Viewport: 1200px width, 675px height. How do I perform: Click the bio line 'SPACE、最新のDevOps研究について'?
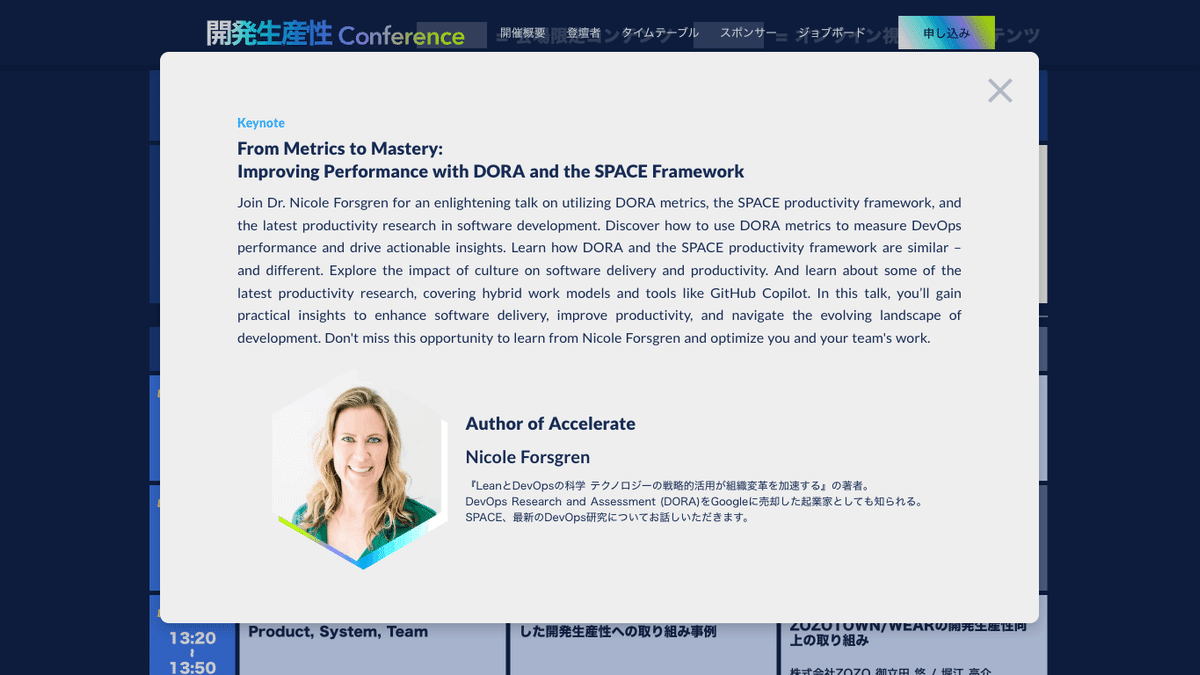[607, 517]
